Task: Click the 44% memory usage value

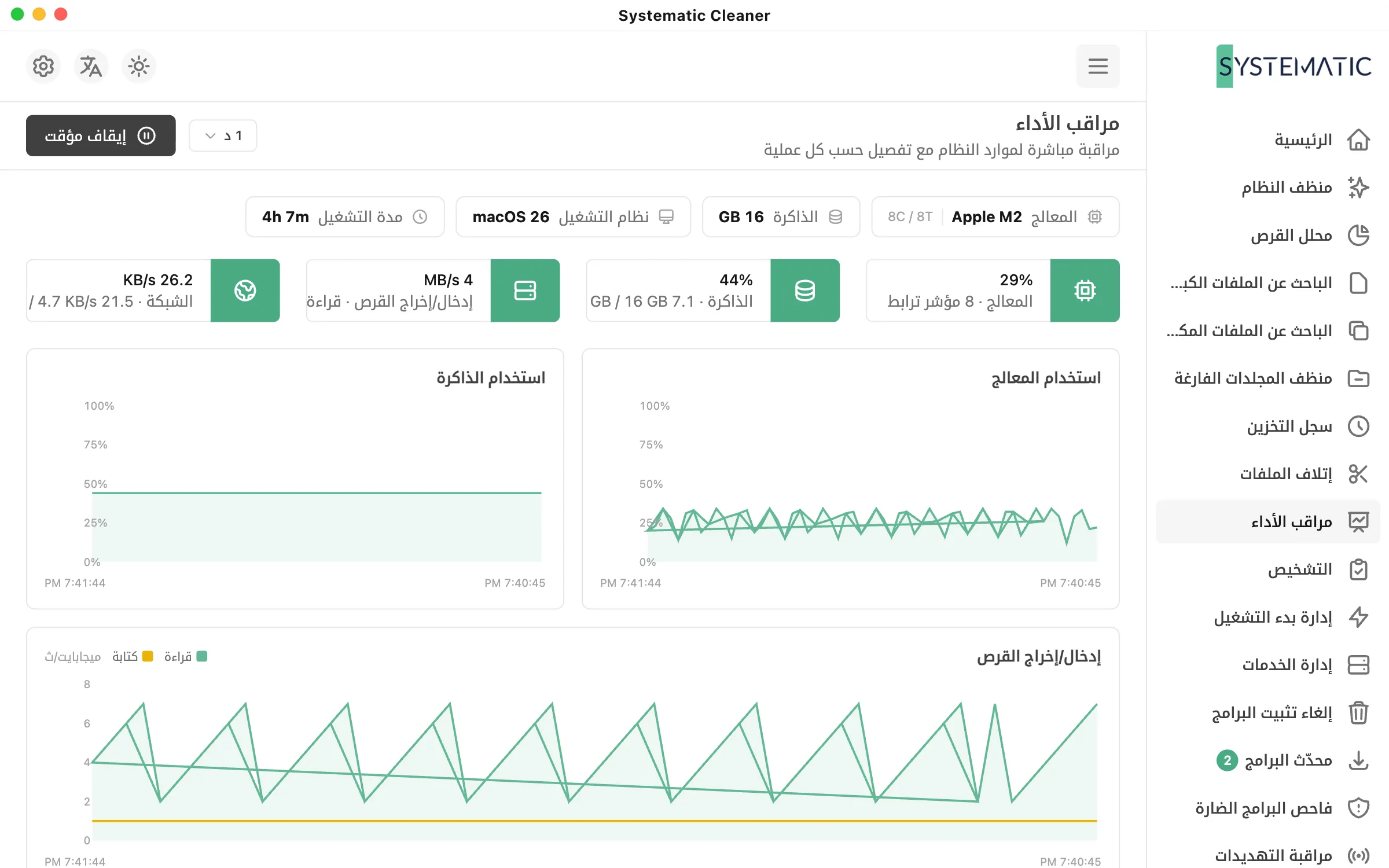Action: [736, 280]
